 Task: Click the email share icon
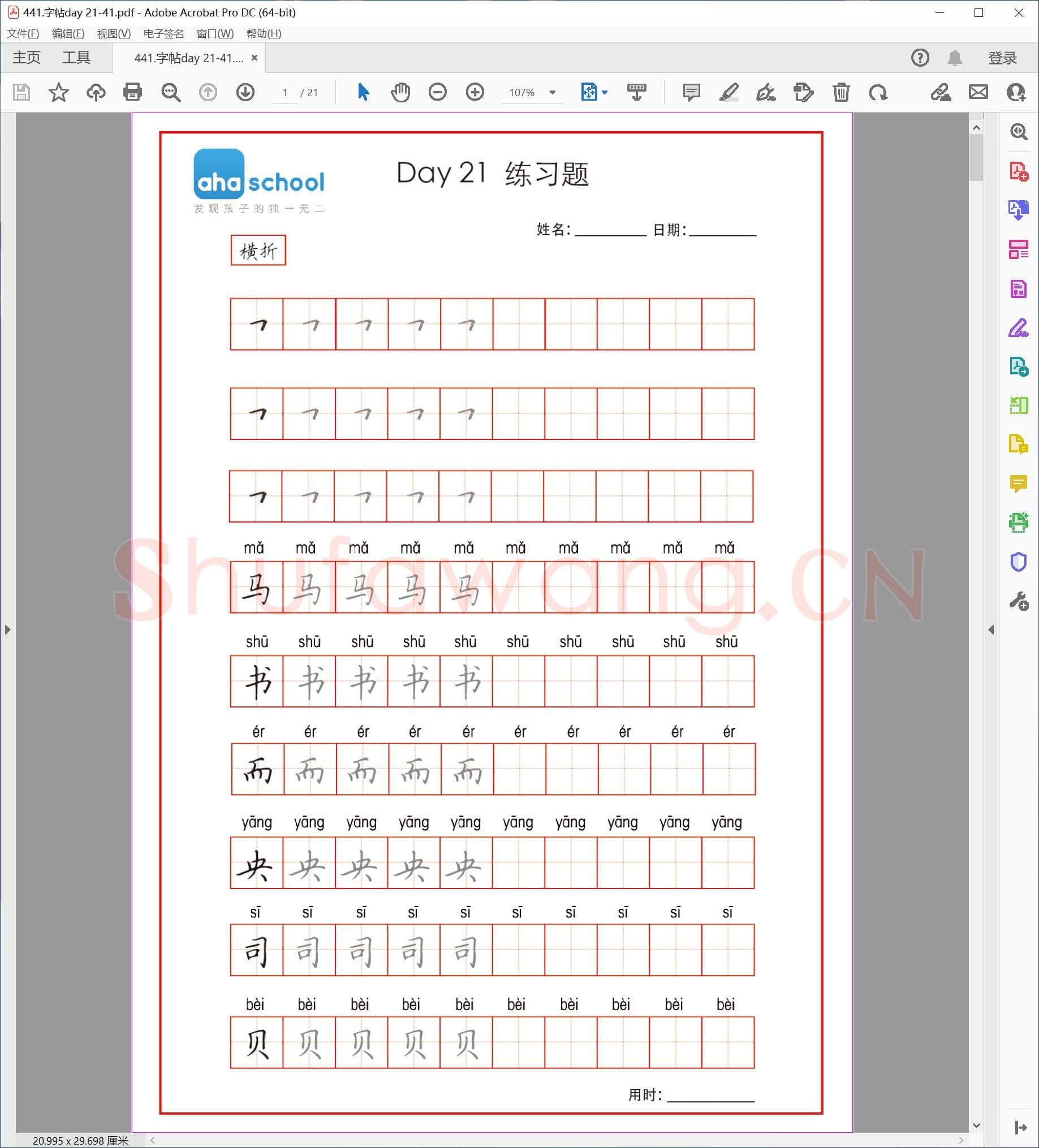(977, 92)
